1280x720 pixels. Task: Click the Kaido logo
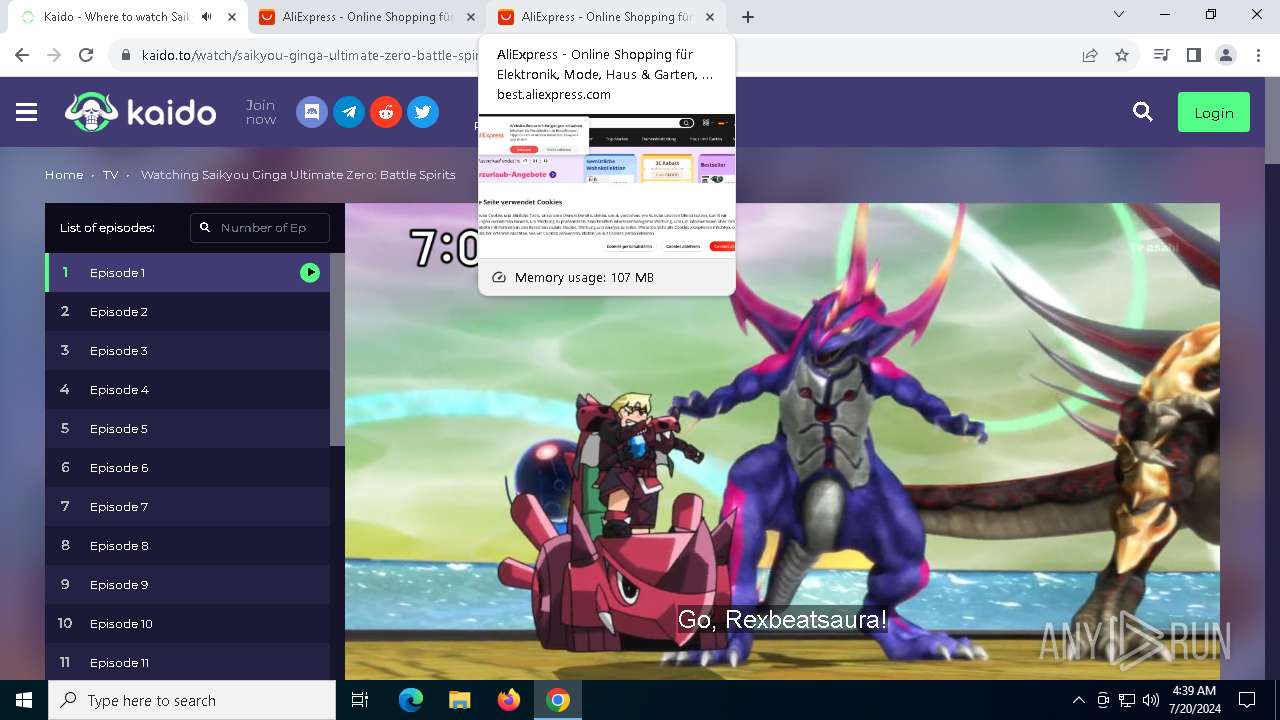(140, 112)
